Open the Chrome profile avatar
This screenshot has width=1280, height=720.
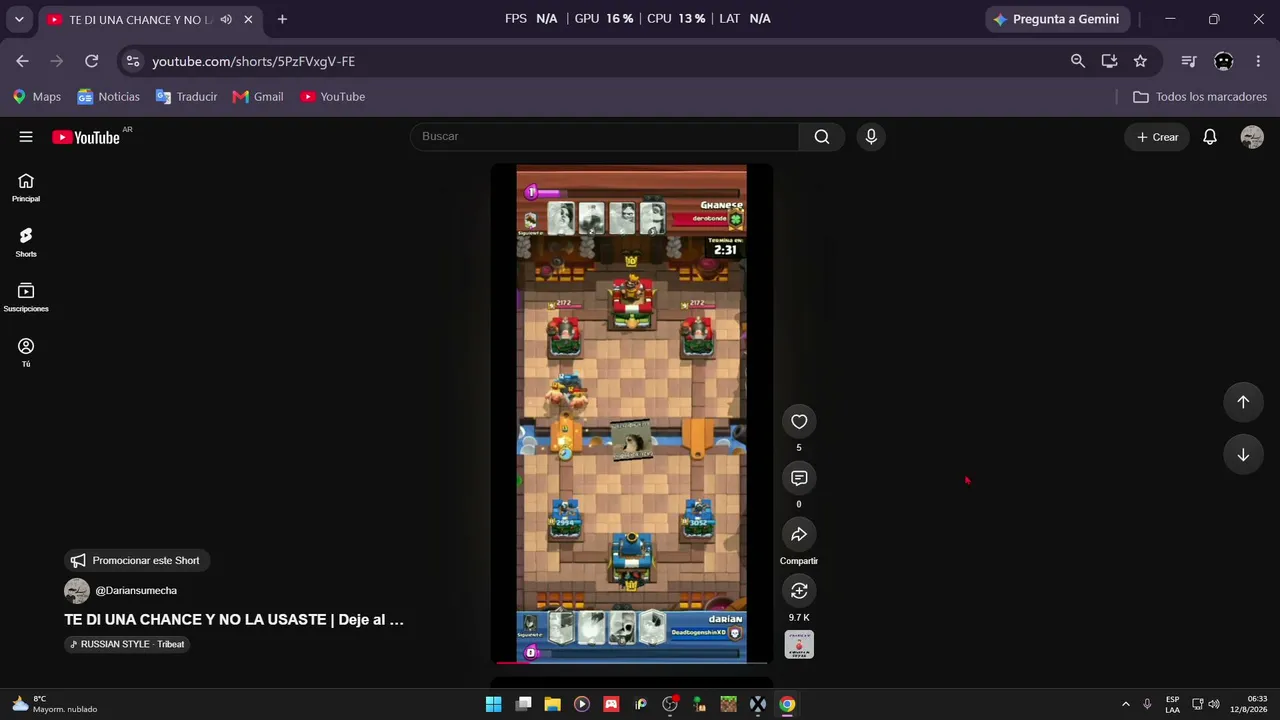click(1223, 61)
